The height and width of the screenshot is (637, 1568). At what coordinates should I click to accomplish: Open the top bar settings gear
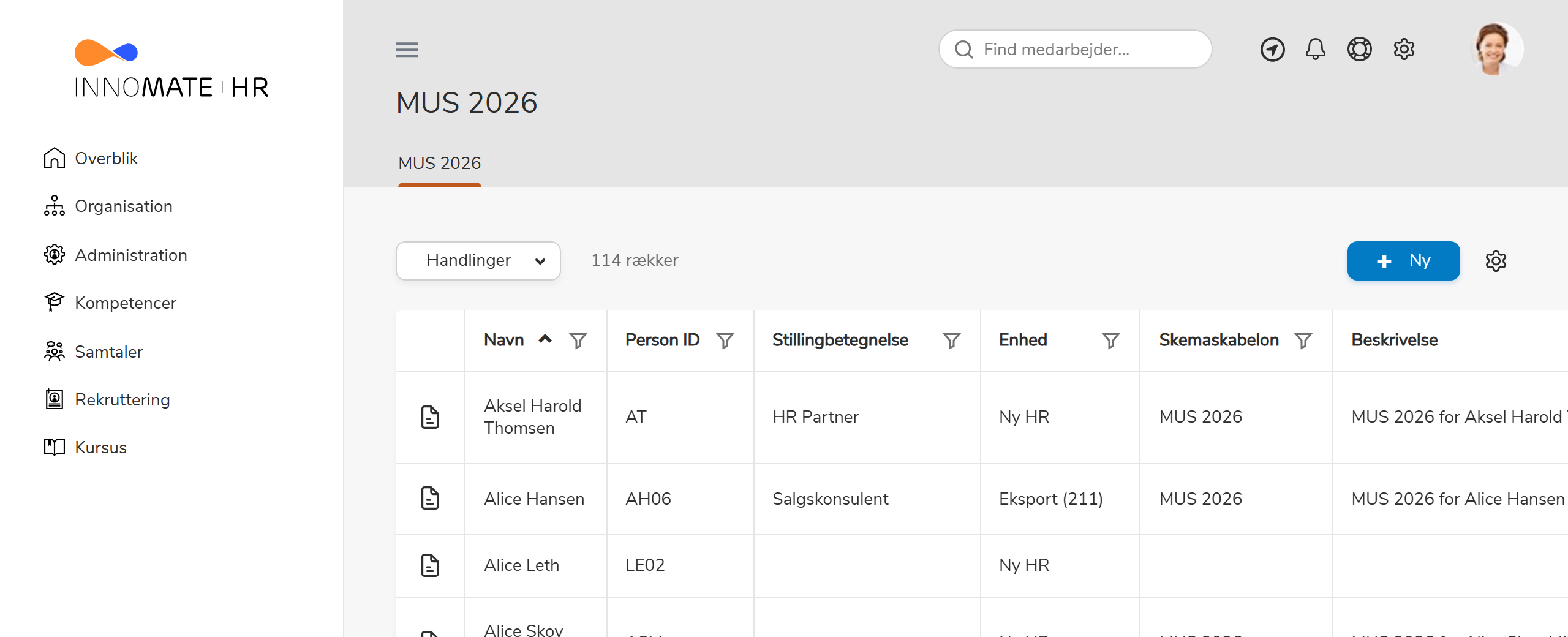tap(1404, 49)
